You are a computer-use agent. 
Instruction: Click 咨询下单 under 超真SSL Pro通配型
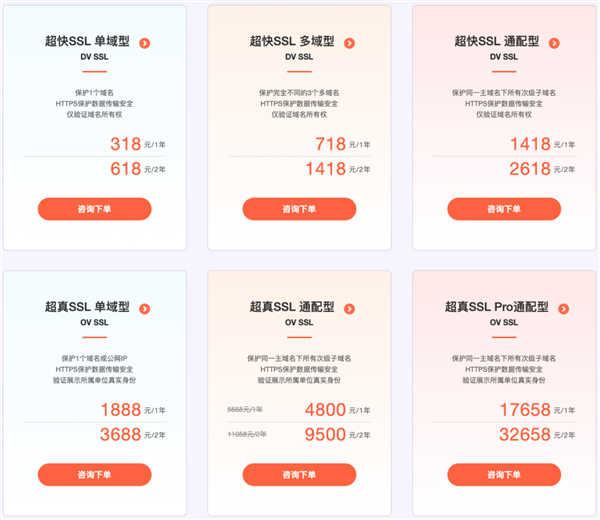(x=504, y=474)
